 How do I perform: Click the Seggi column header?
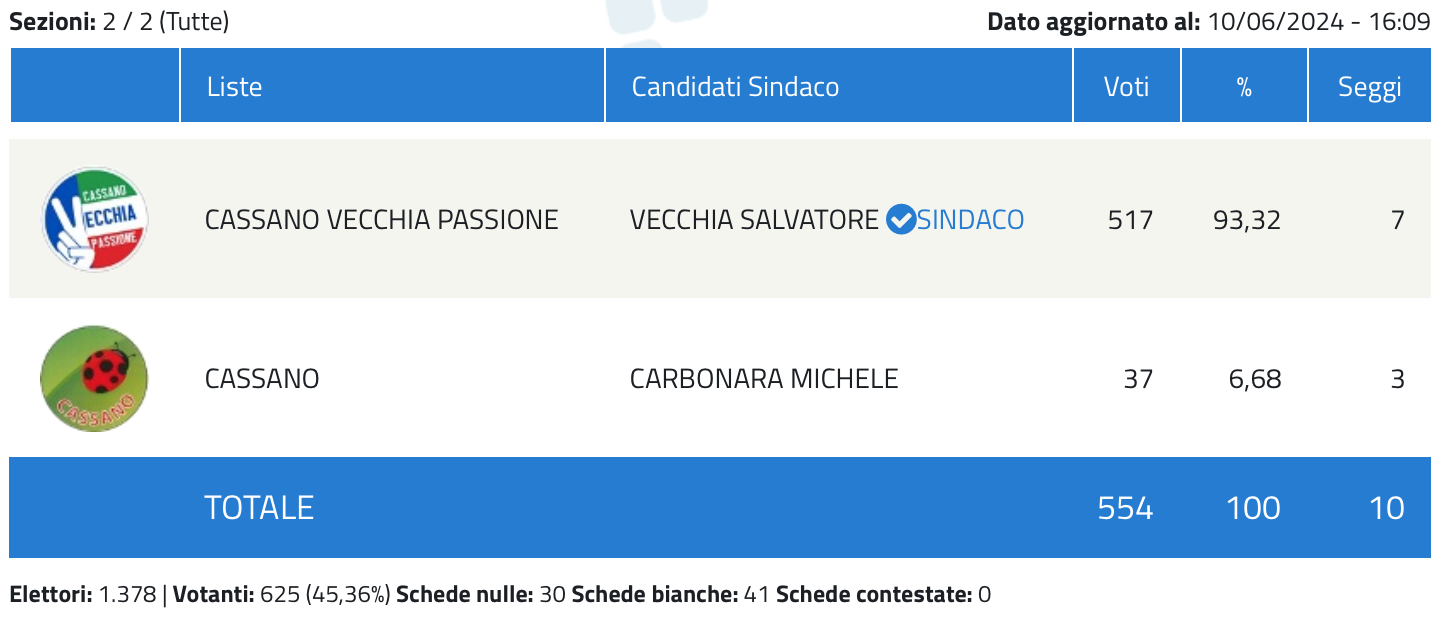[x=1370, y=86]
